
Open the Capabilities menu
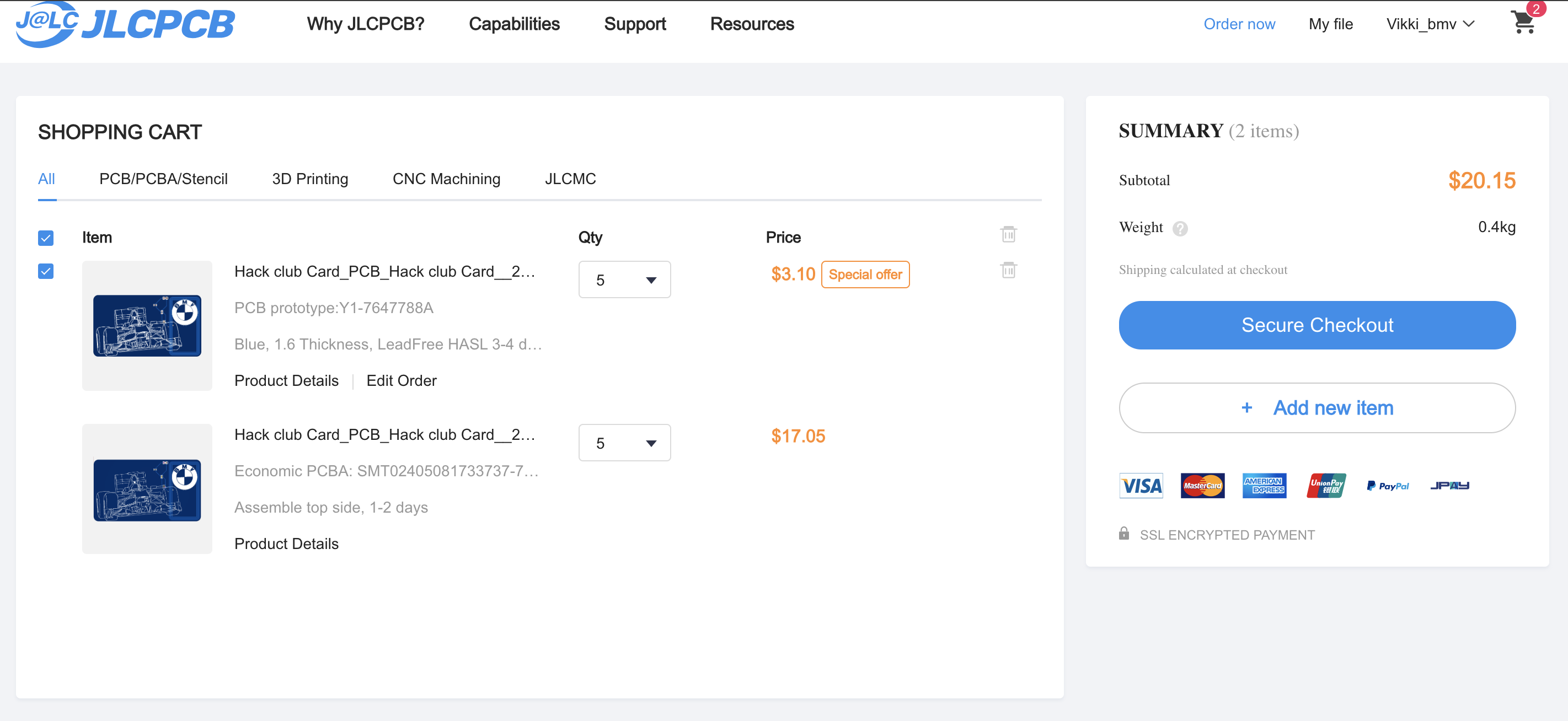point(513,24)
